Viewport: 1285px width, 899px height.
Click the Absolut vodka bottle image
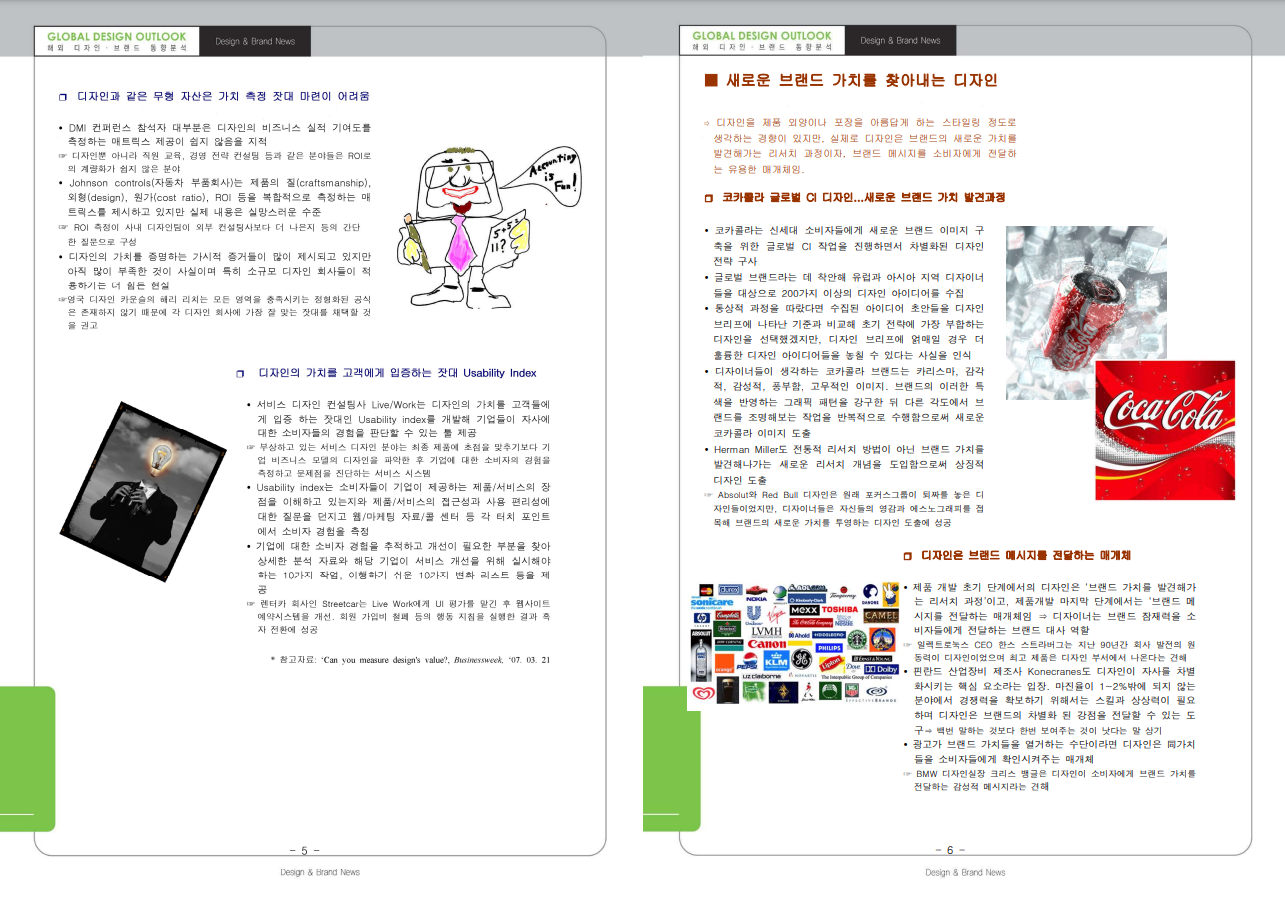[702, 655]
